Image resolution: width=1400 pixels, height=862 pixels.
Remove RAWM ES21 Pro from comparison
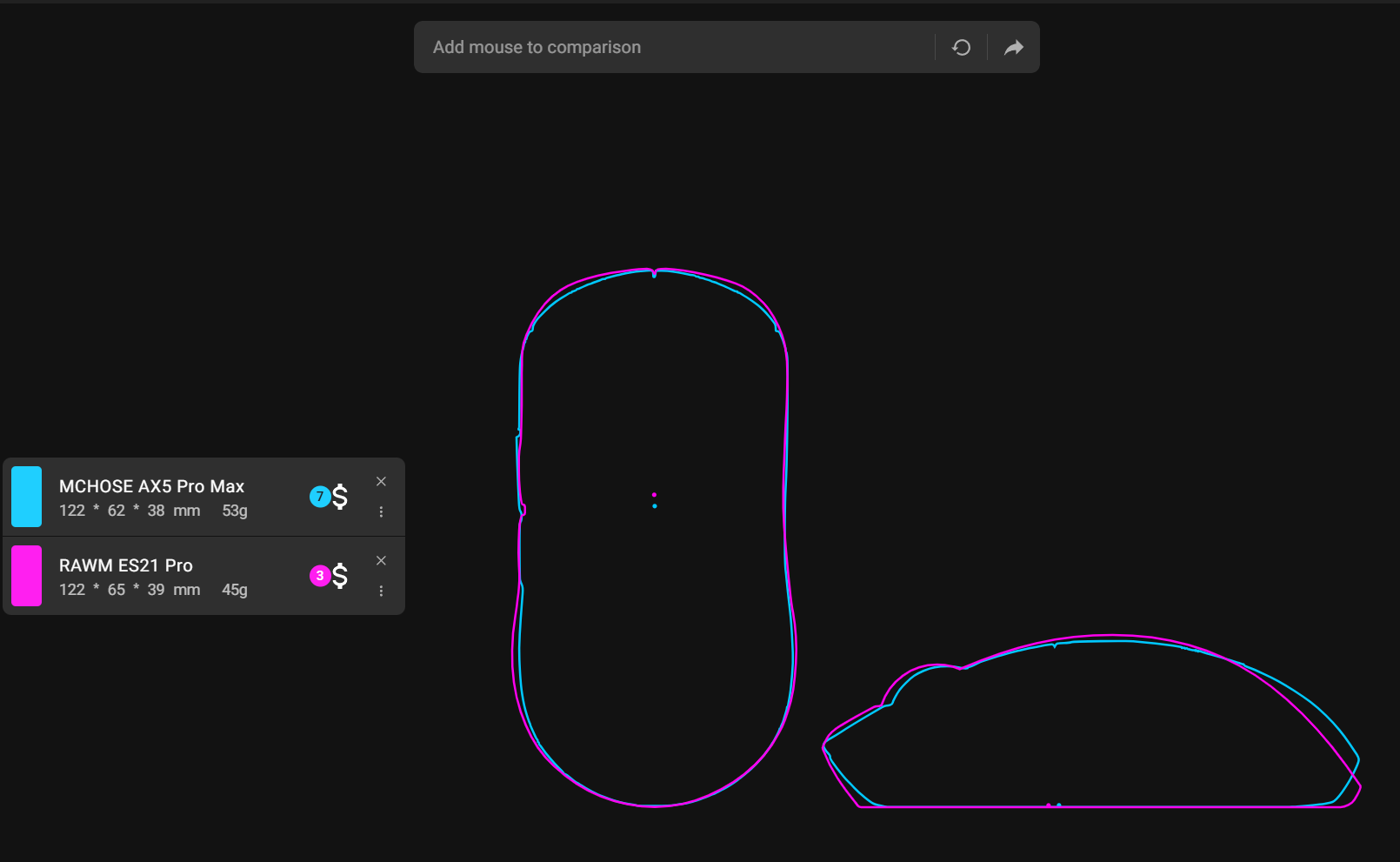(381, 560)
